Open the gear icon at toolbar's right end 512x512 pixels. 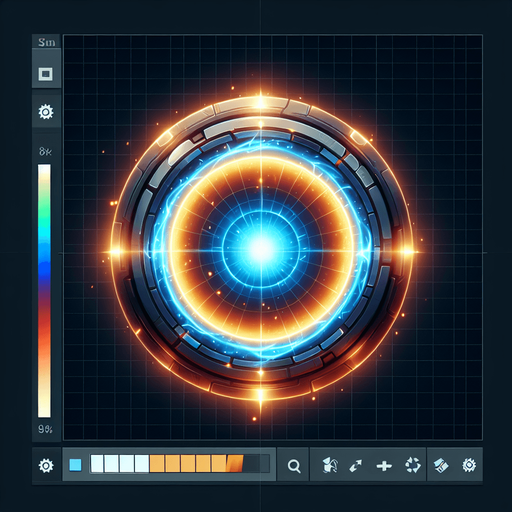click(x=469, y=465)
